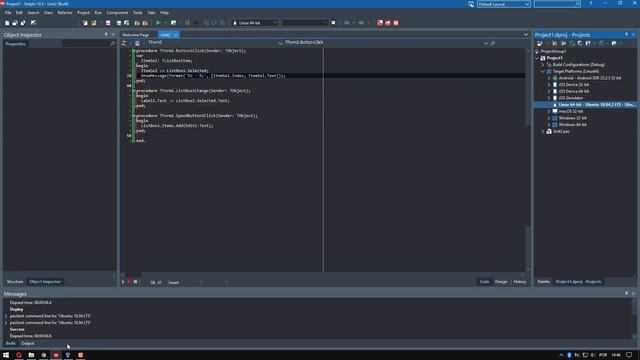
Task: Pin the Projects panel
Action: (627, 35)
